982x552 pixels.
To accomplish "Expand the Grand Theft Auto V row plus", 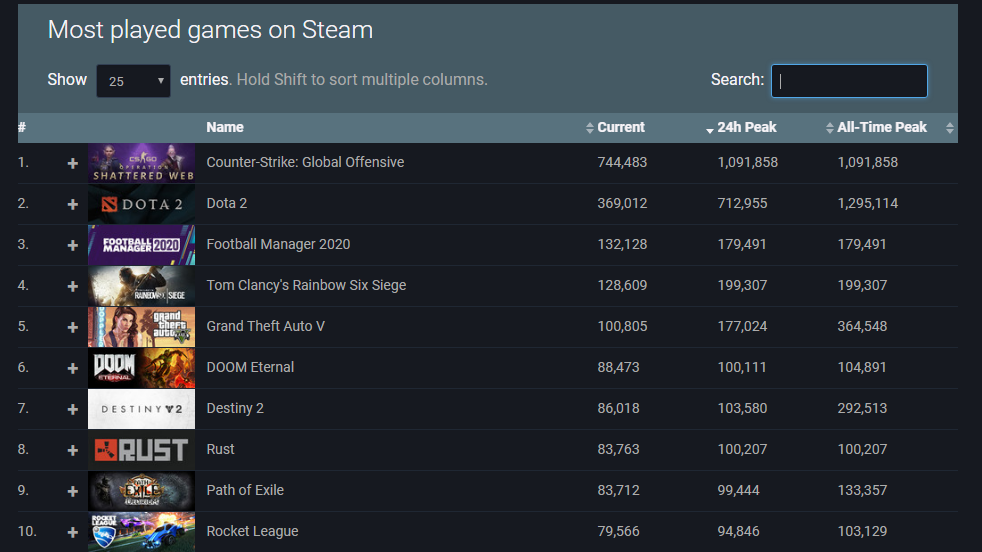I will pyautogui.click(x=73, y=328).
